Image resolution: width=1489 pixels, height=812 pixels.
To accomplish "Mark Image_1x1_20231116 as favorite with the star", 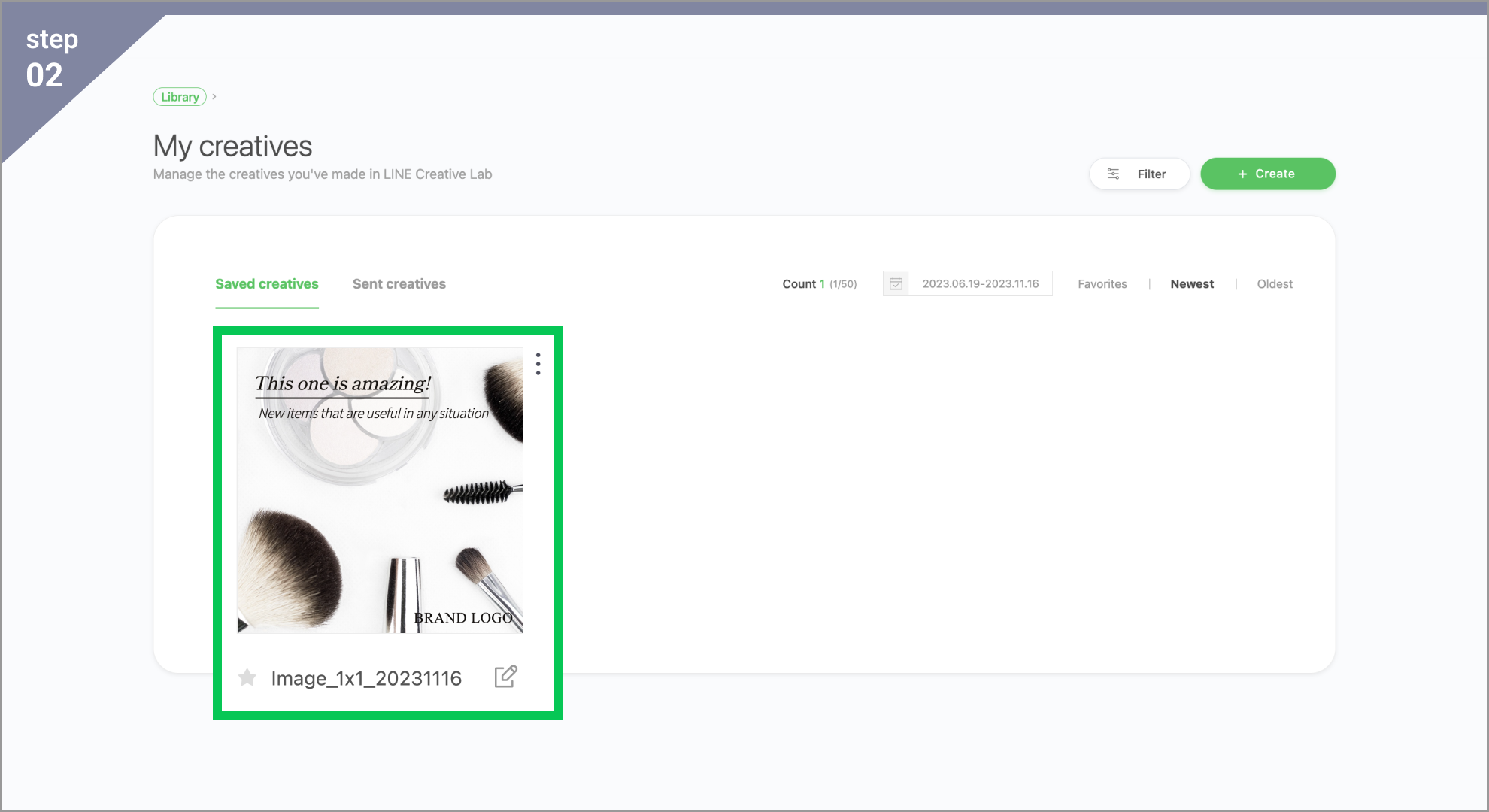I will 247,678.
